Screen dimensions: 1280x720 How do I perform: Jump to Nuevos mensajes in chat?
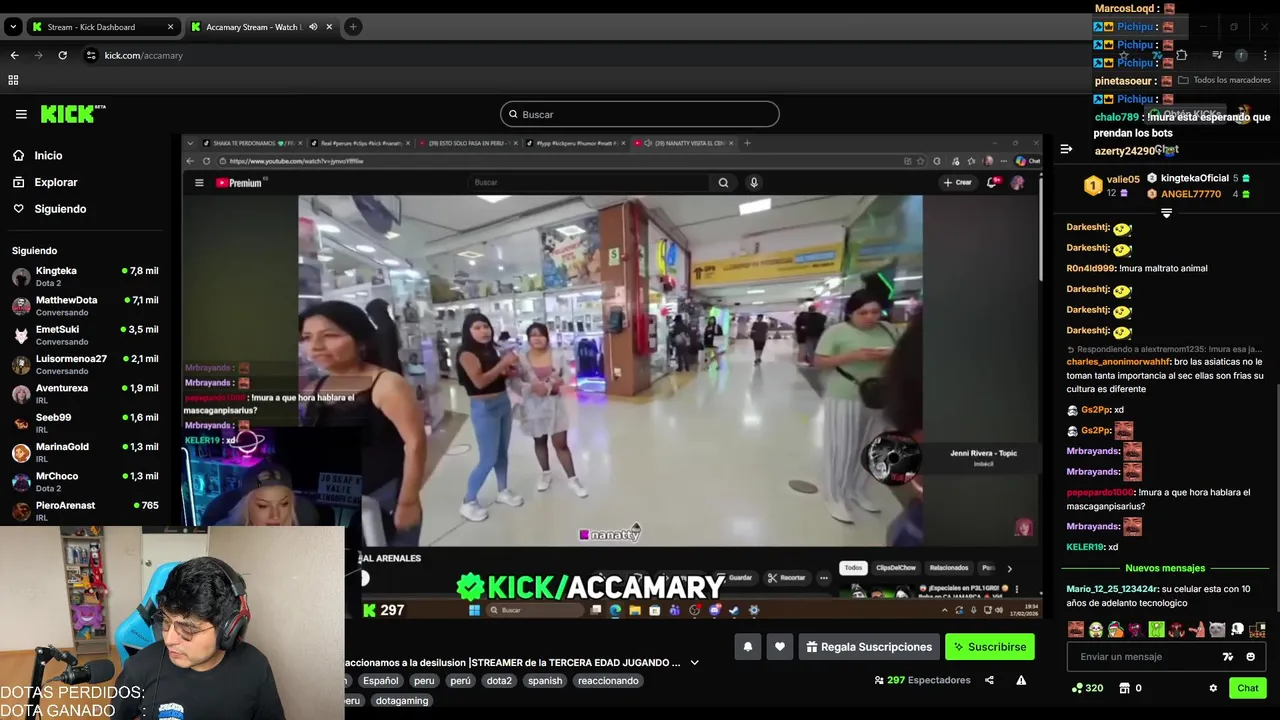pos(1165,568)
